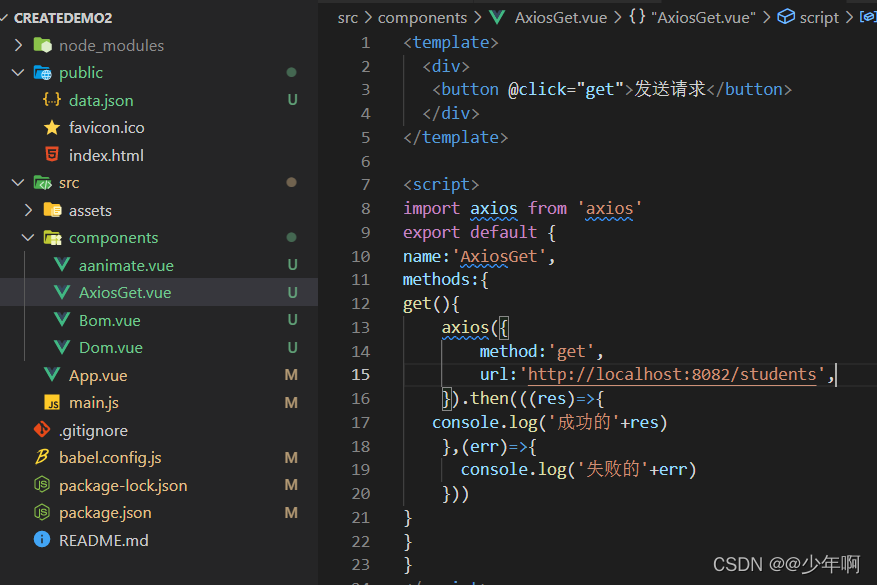Click the star icon for favicon.ico

click(x=52, y=128)
